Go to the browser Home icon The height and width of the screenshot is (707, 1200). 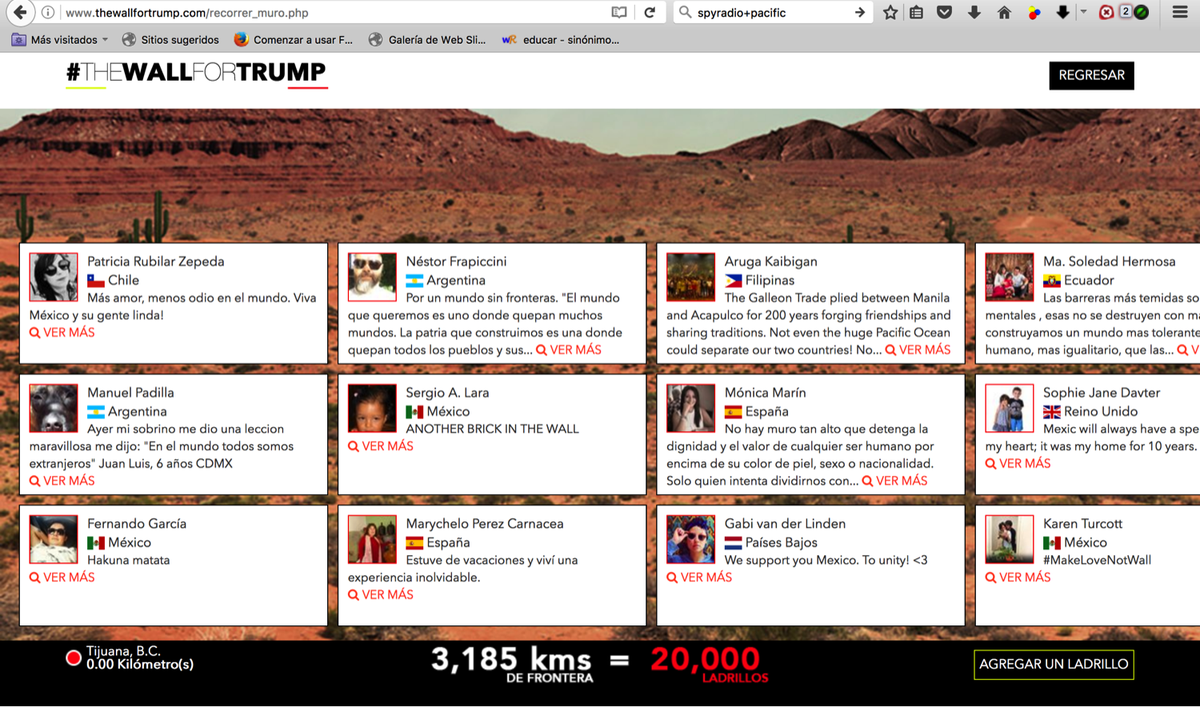pos(1004,13)
